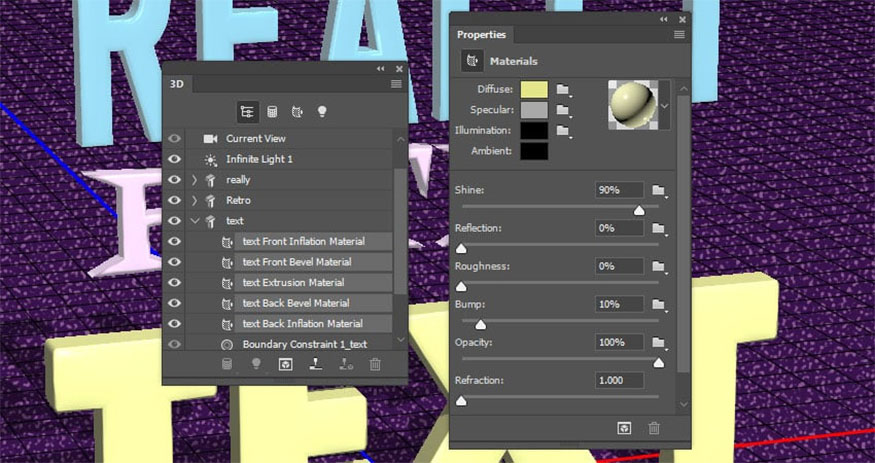The height and width of the screenshot is (463, 875).
Task: Click Roughness texture folder icon
Action: tap(659, 266)
